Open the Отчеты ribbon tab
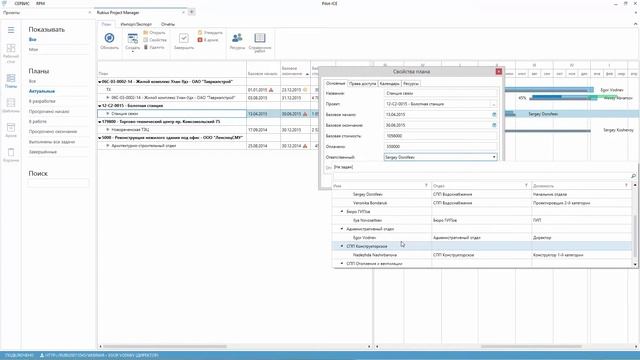 168,24
